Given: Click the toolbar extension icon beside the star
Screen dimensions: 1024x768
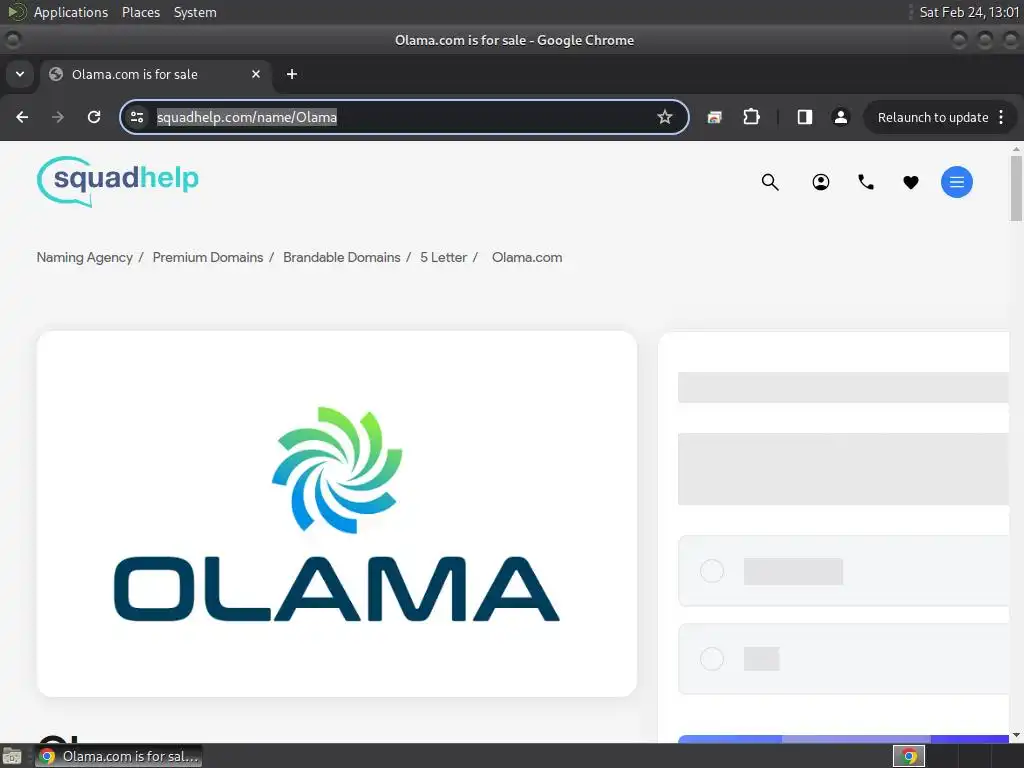Looking at the screenshot, I should click(x=714, y=117).
